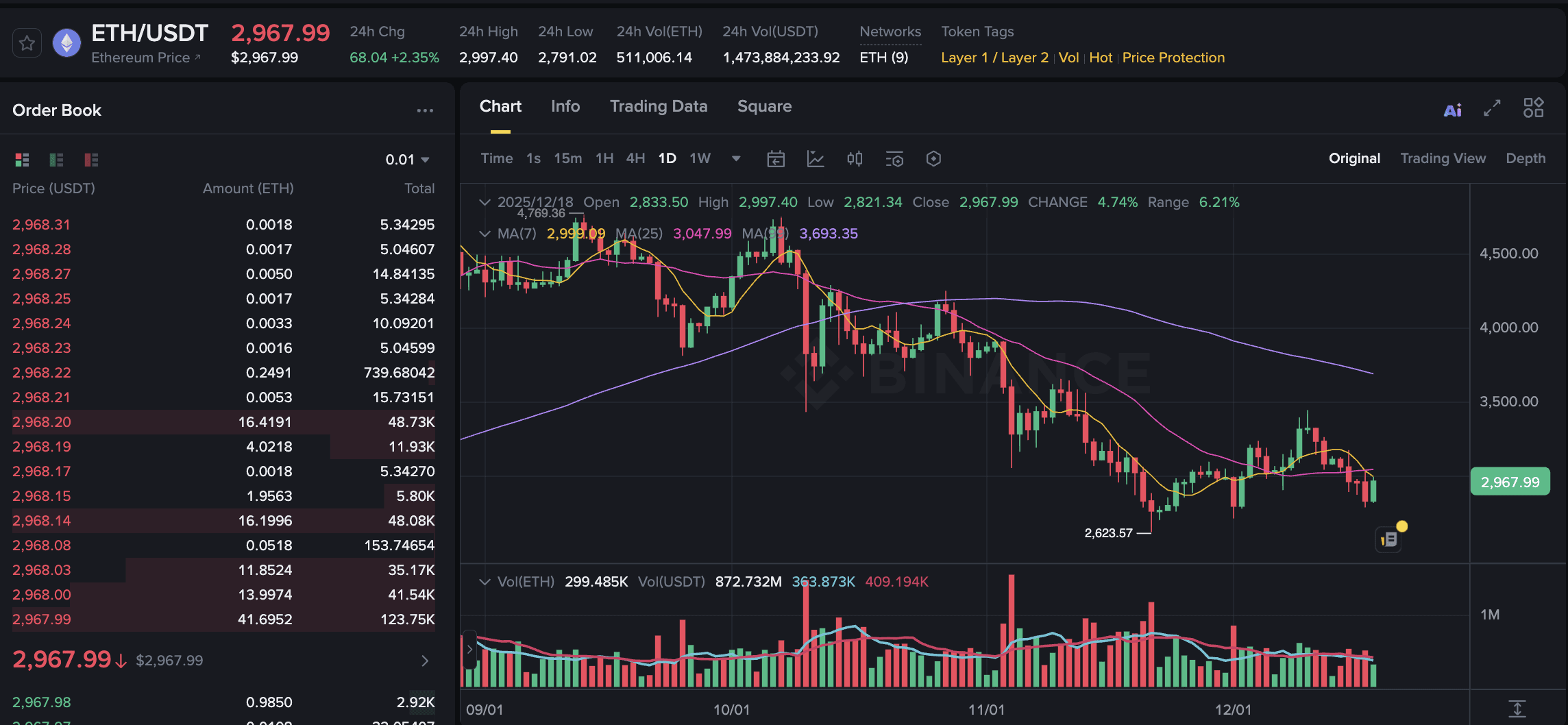Image resolution: width=1568 pixels, height=725 pixels.
Task: Switch to the Trading Data tab
Action: (658, 106)
